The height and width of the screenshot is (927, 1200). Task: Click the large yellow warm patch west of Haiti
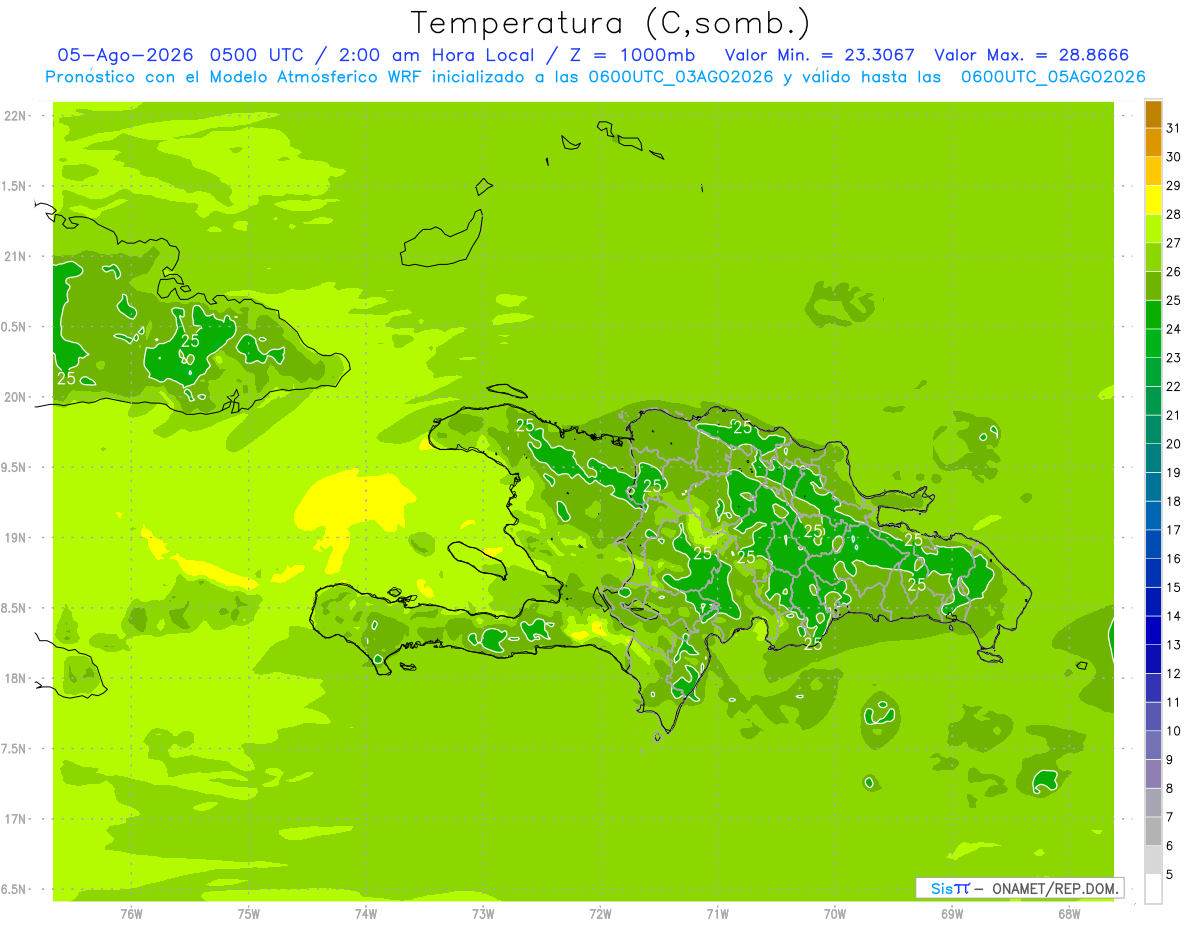pos(343,505)
